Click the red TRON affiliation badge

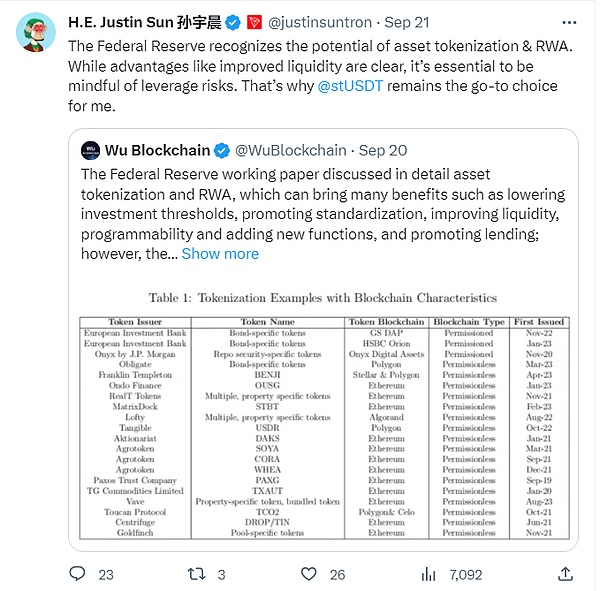[x=254, y=21]
